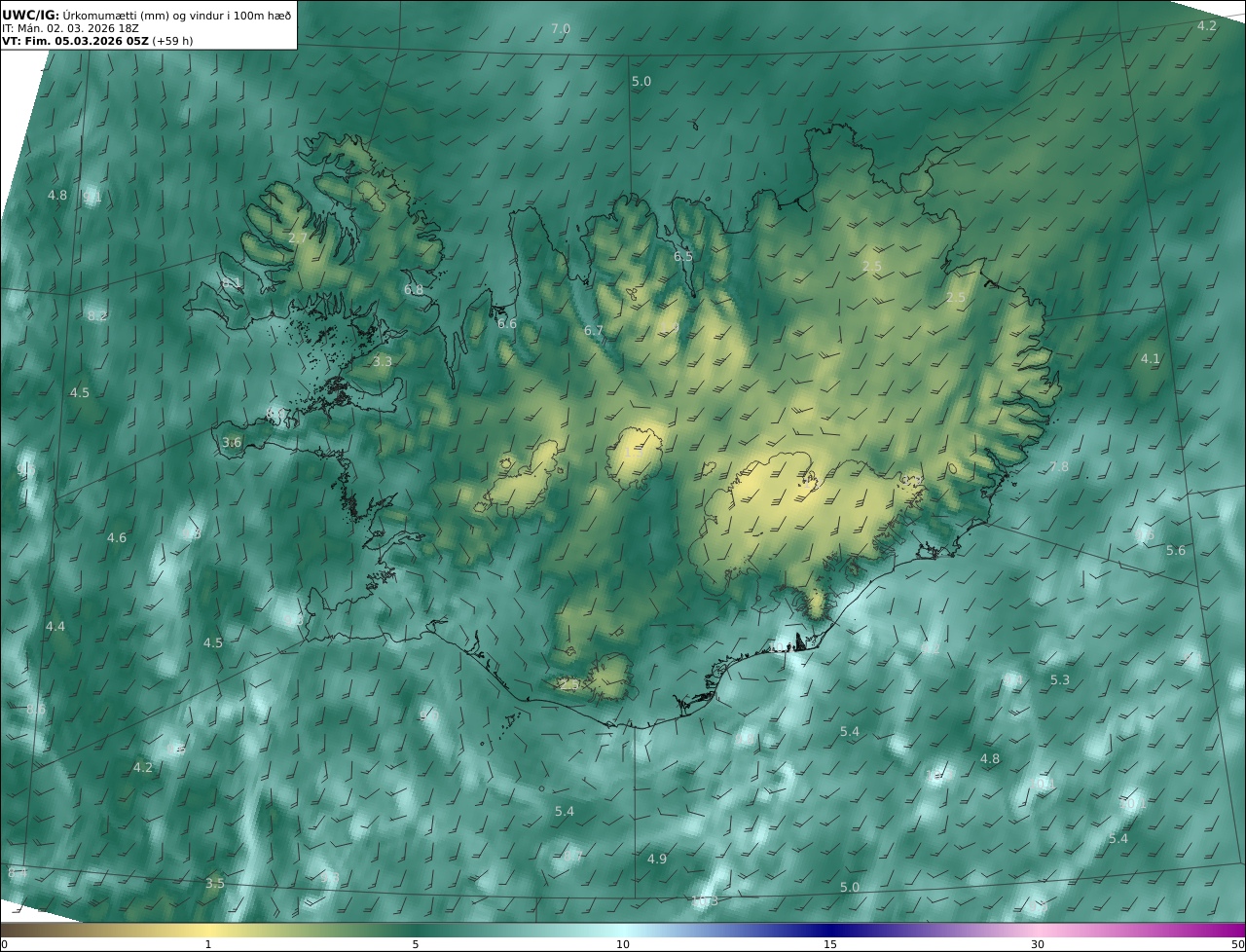Select the 4.1 value label
Image resolution: width=1246 pixels, height=952 pixels.
click(1151, 359)
